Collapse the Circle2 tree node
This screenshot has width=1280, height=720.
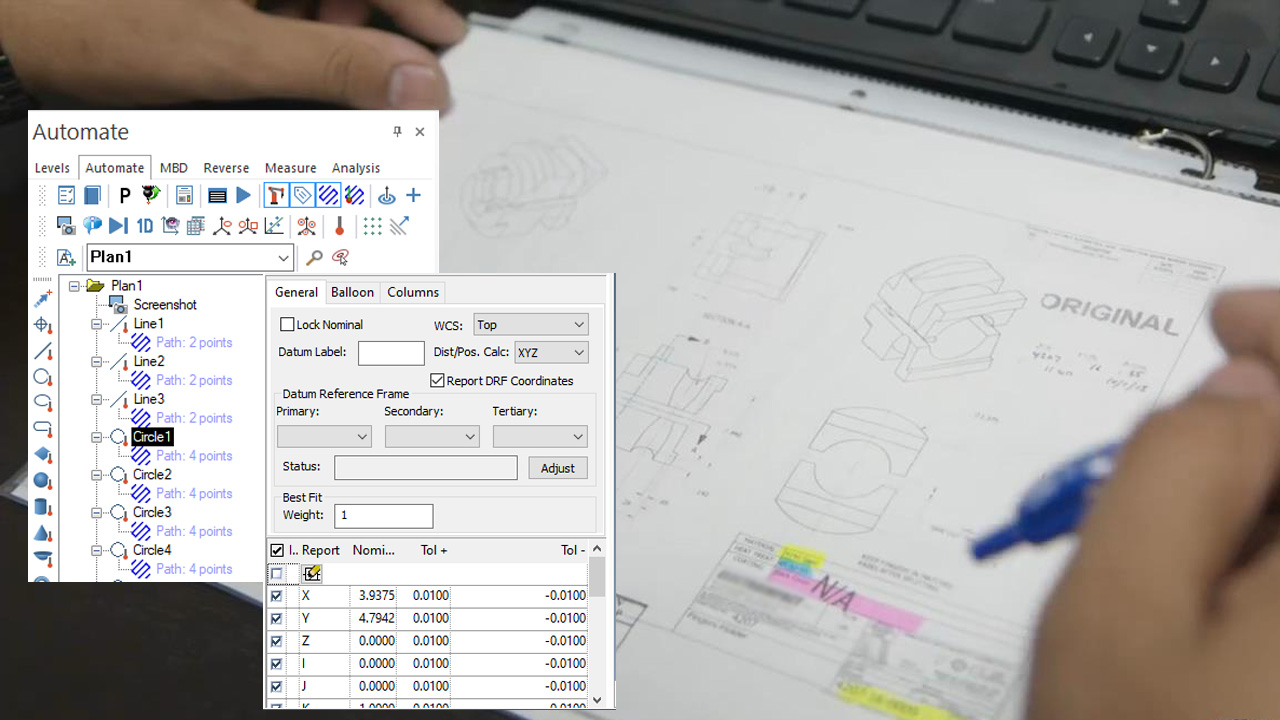(x=97, y=475)
